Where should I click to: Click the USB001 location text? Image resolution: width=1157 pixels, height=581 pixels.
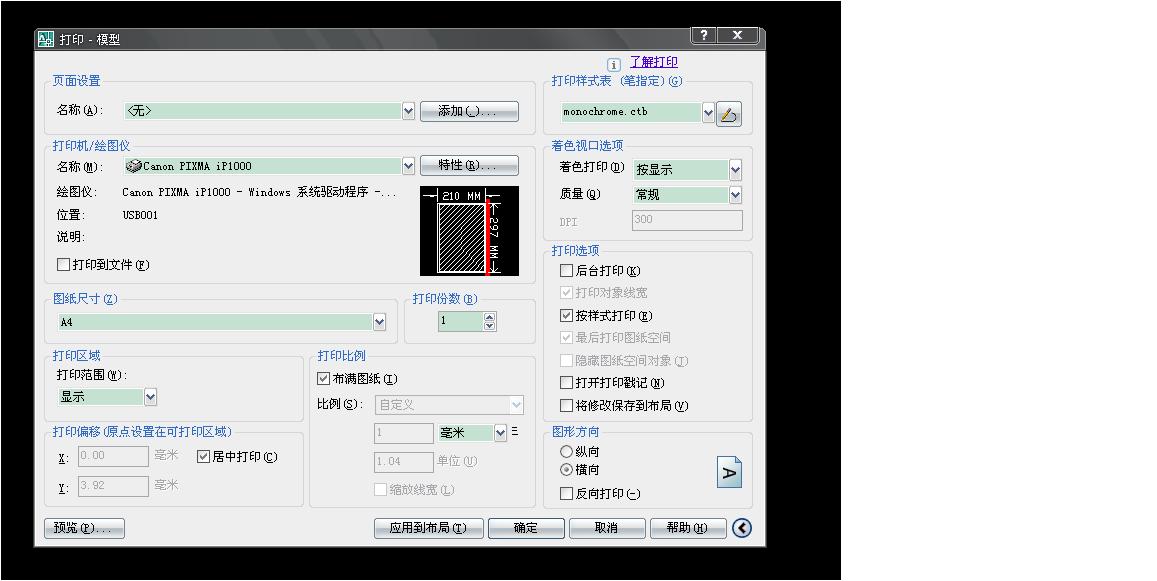point(140,216)
